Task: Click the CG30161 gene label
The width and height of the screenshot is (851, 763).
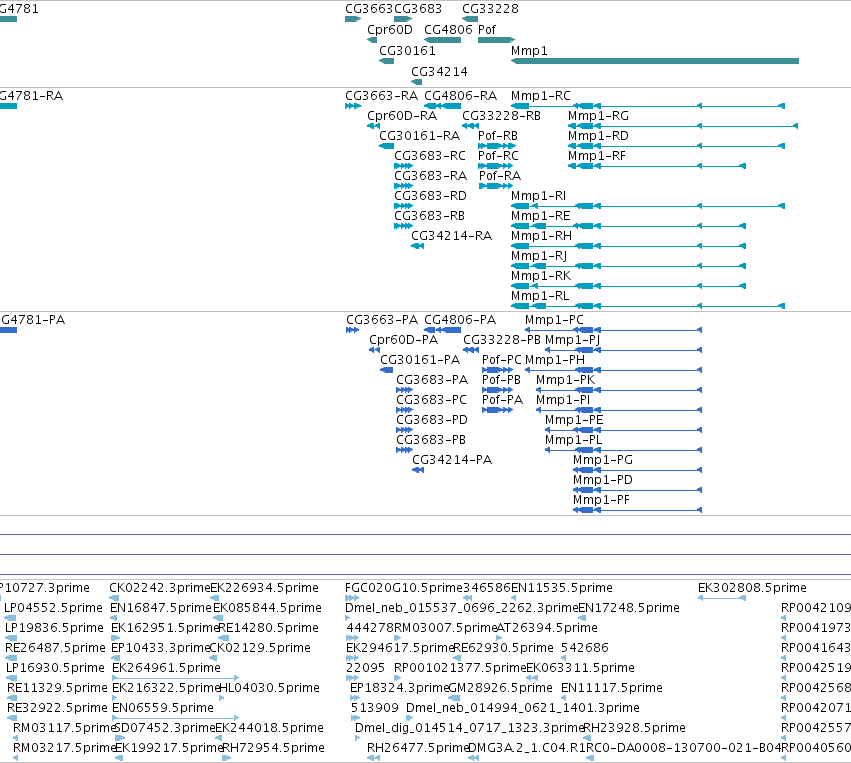Action: [407, 51]
